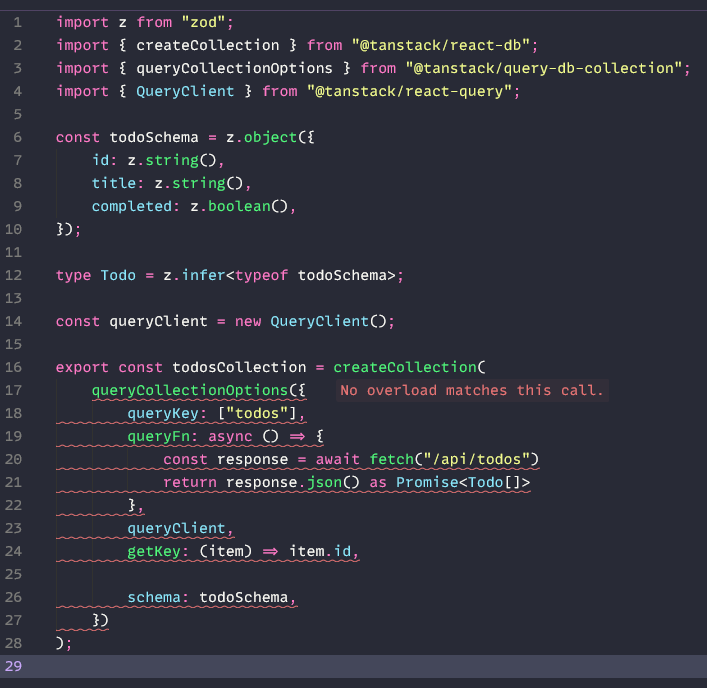Click item.id on line 24
Viewport: 707px width, 688px height.
tap(320, 551)
